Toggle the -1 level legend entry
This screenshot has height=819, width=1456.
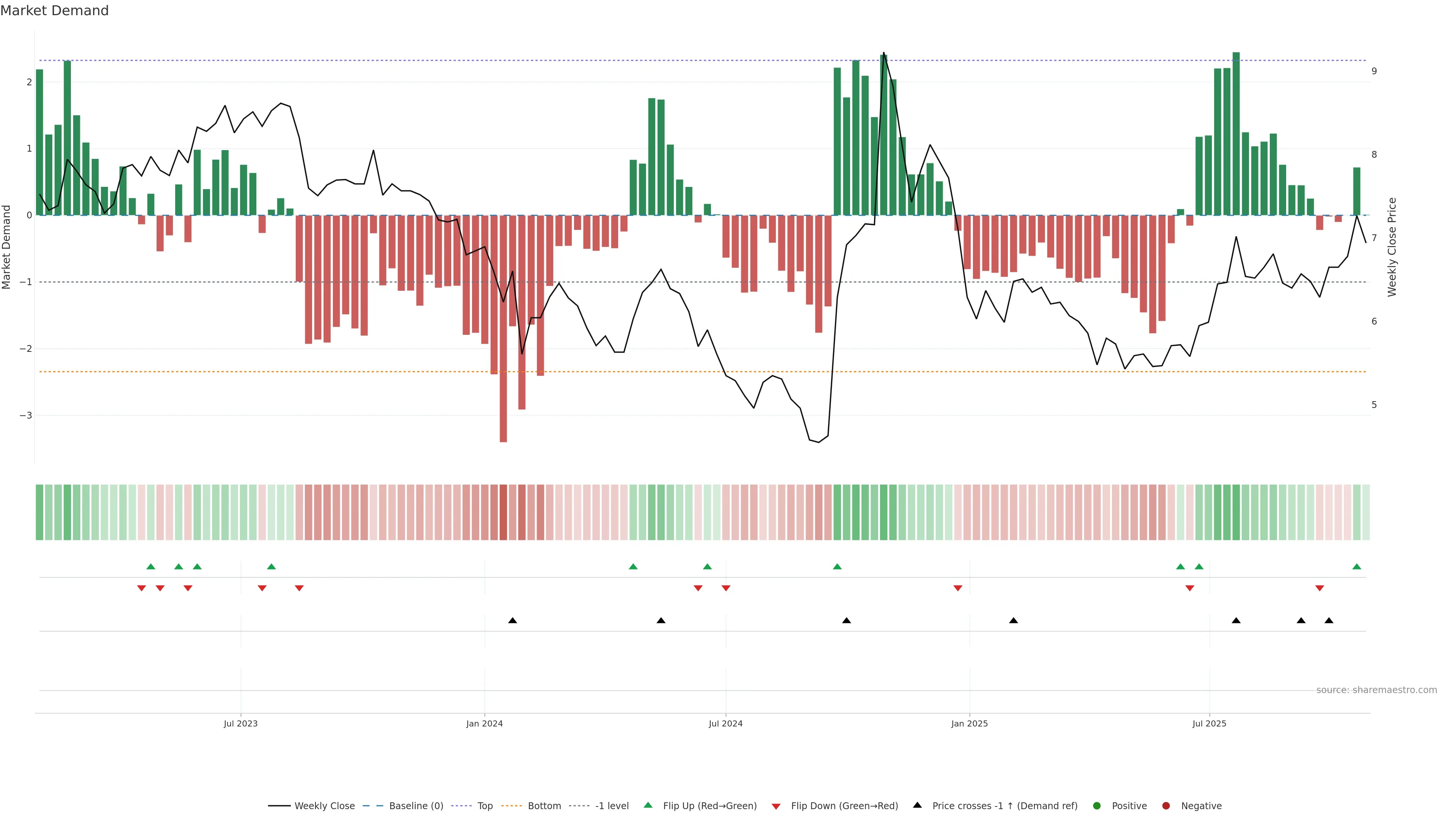(612, 805)
